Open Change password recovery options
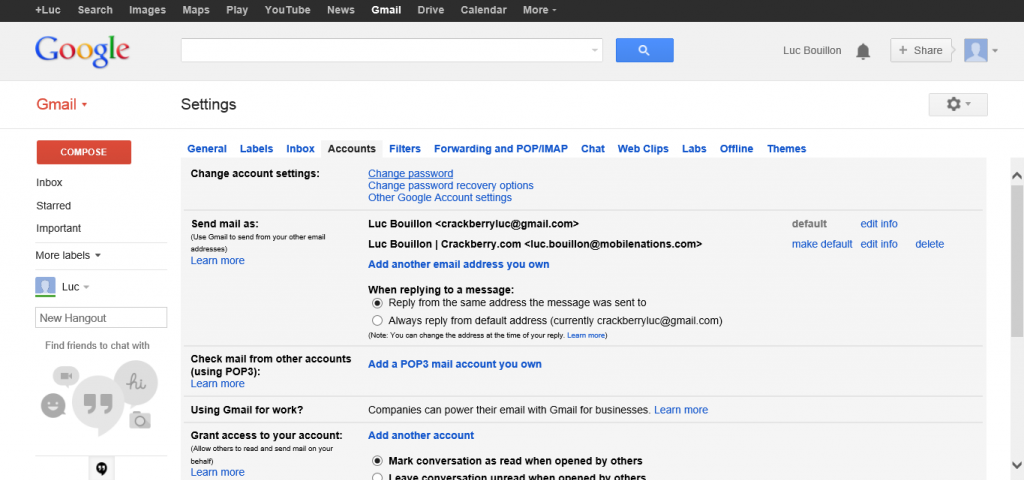This screenshot has width=1024, height=480. [451, 185]
